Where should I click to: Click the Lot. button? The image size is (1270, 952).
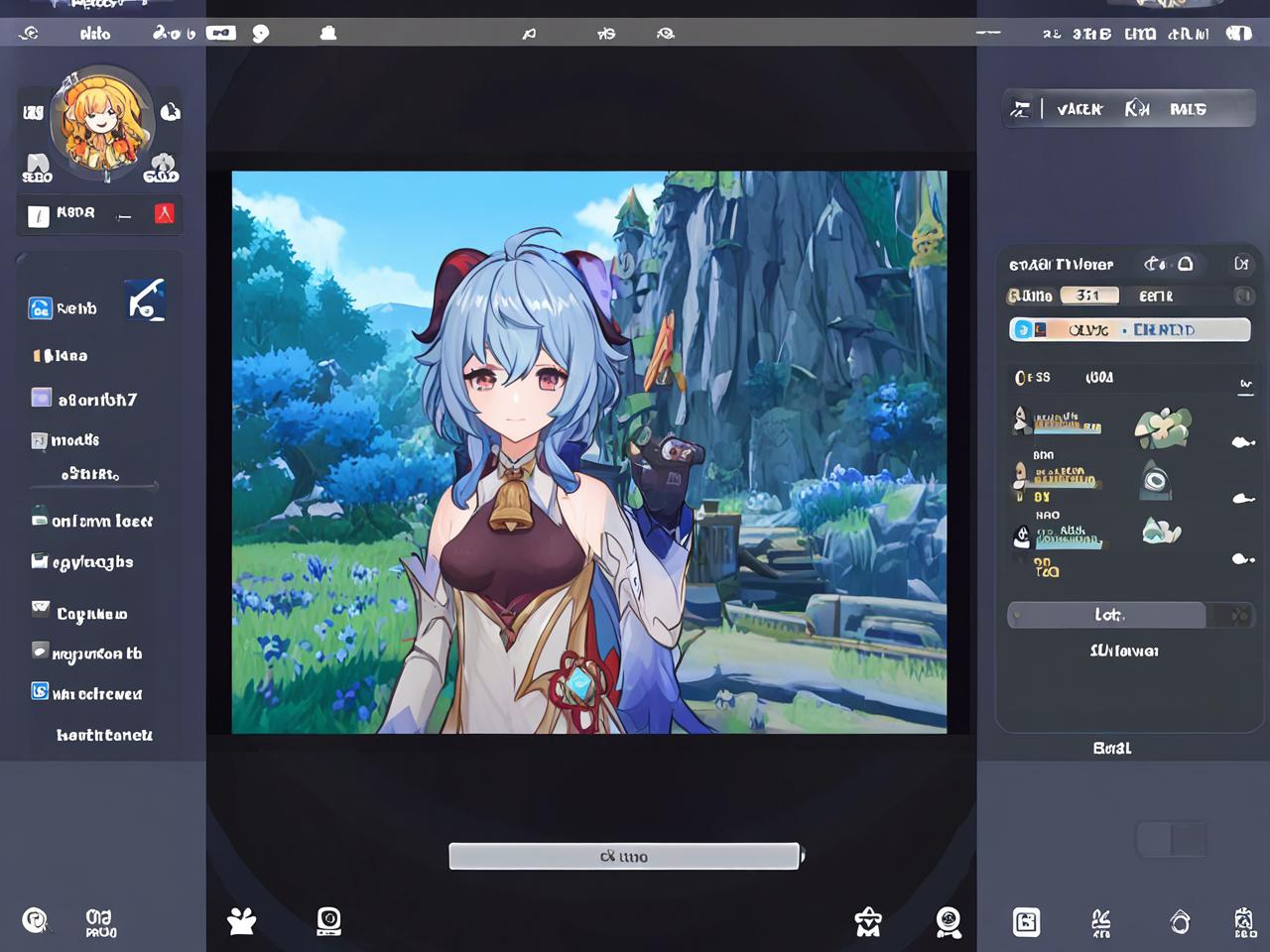pyautogui.click(x=1107, y=615)
